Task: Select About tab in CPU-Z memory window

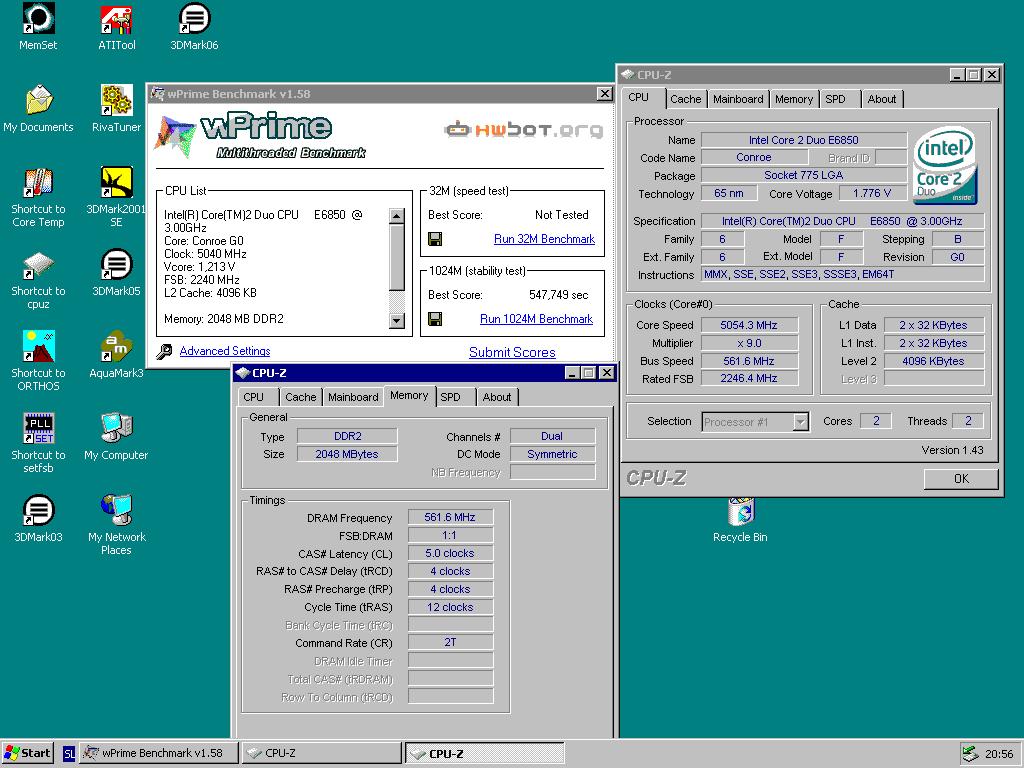Action: pos(497,397)
